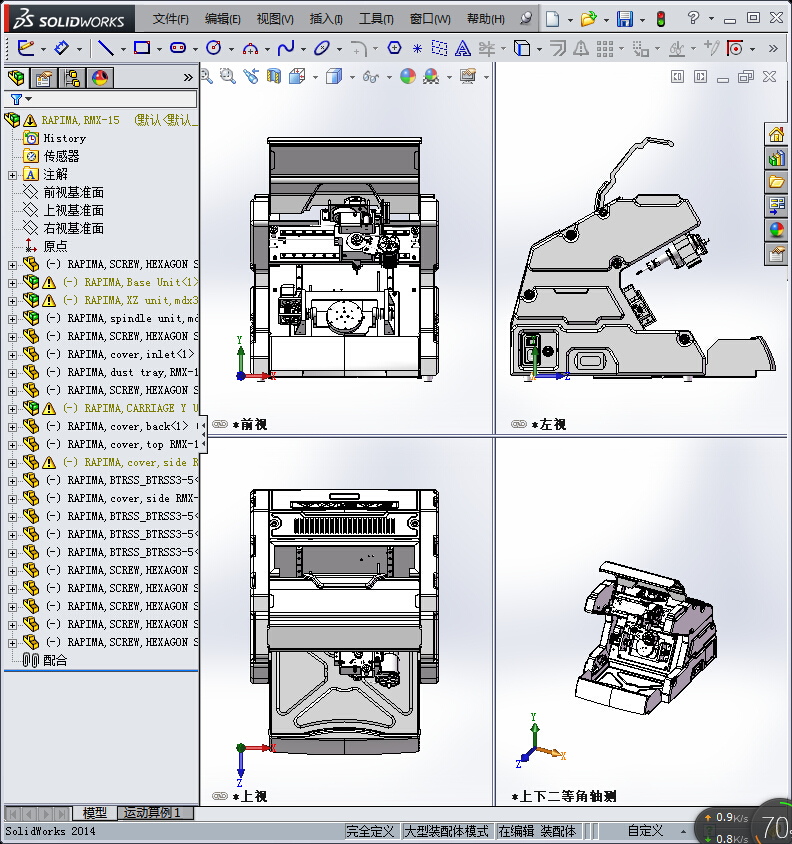Open the 视图(V) menu
Screen dimensions: 792x844
pos(275,19)
